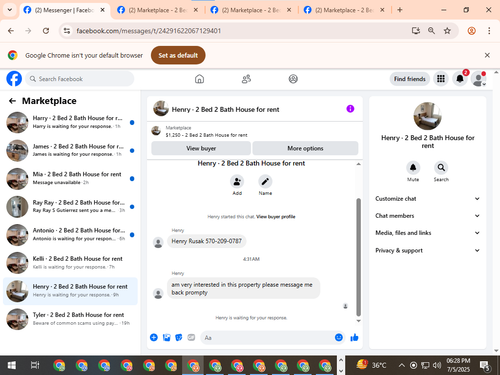500x375 pixels.
Task: Expand Customize chat section
Action: coord(428,199)
